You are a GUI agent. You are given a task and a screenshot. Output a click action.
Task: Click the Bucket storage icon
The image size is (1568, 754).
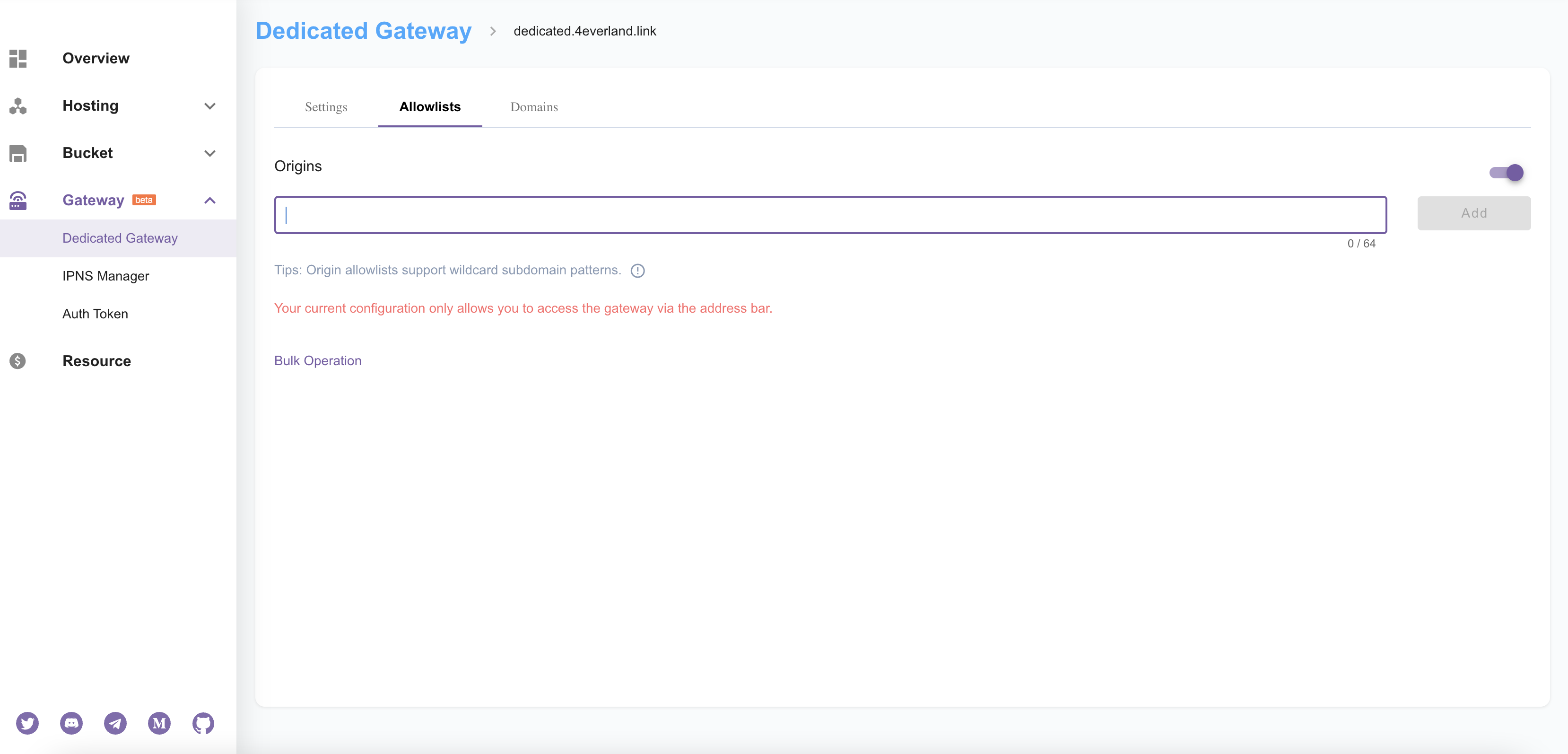(18, 153)
